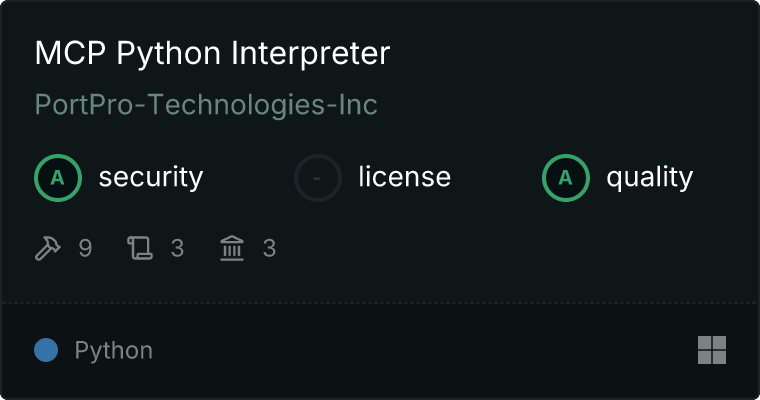Screen dimensions: 760x400
Task: Click the tools count number 9
Action: 85,248
